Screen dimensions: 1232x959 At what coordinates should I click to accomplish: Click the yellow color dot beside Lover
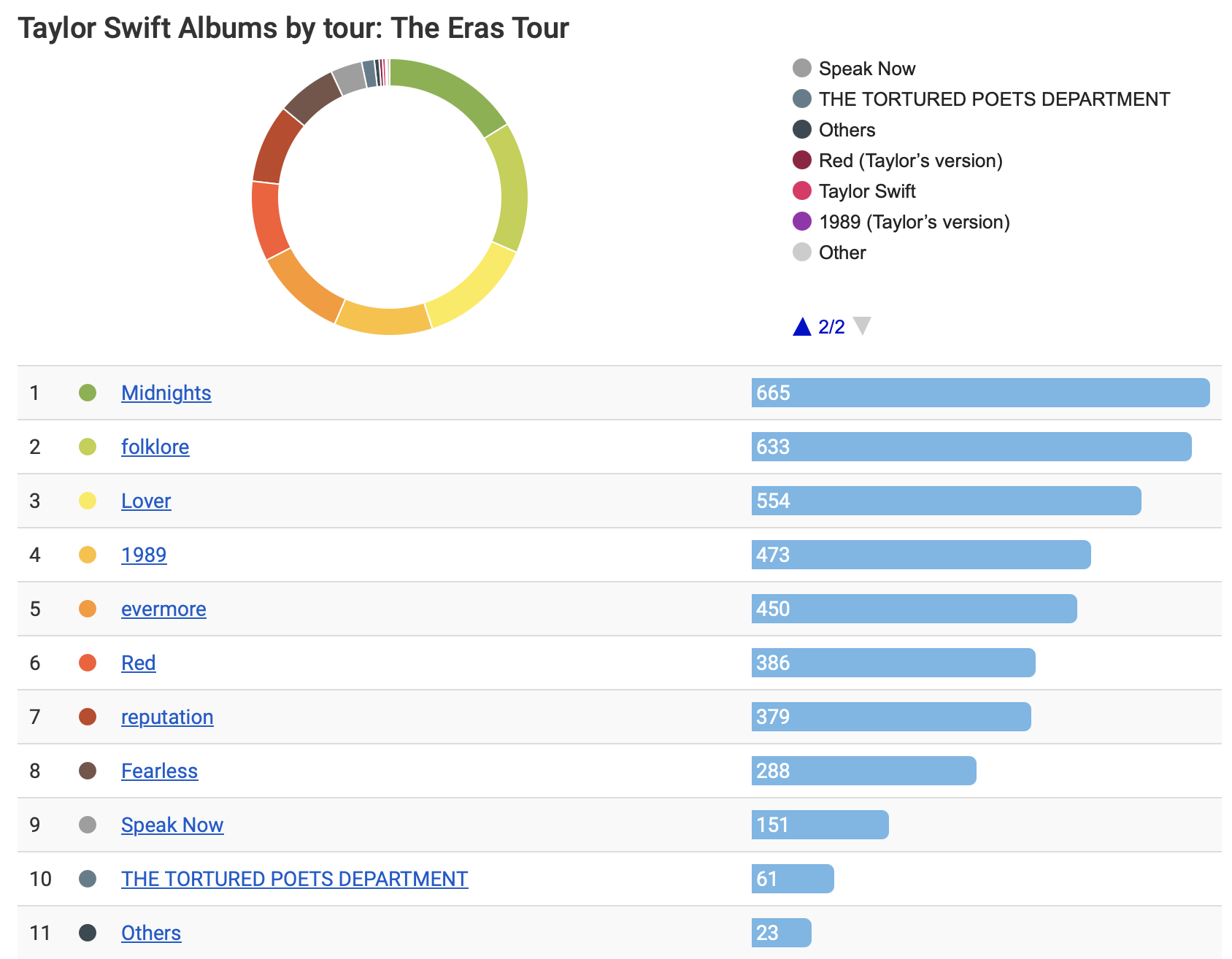tap(89, 501)
